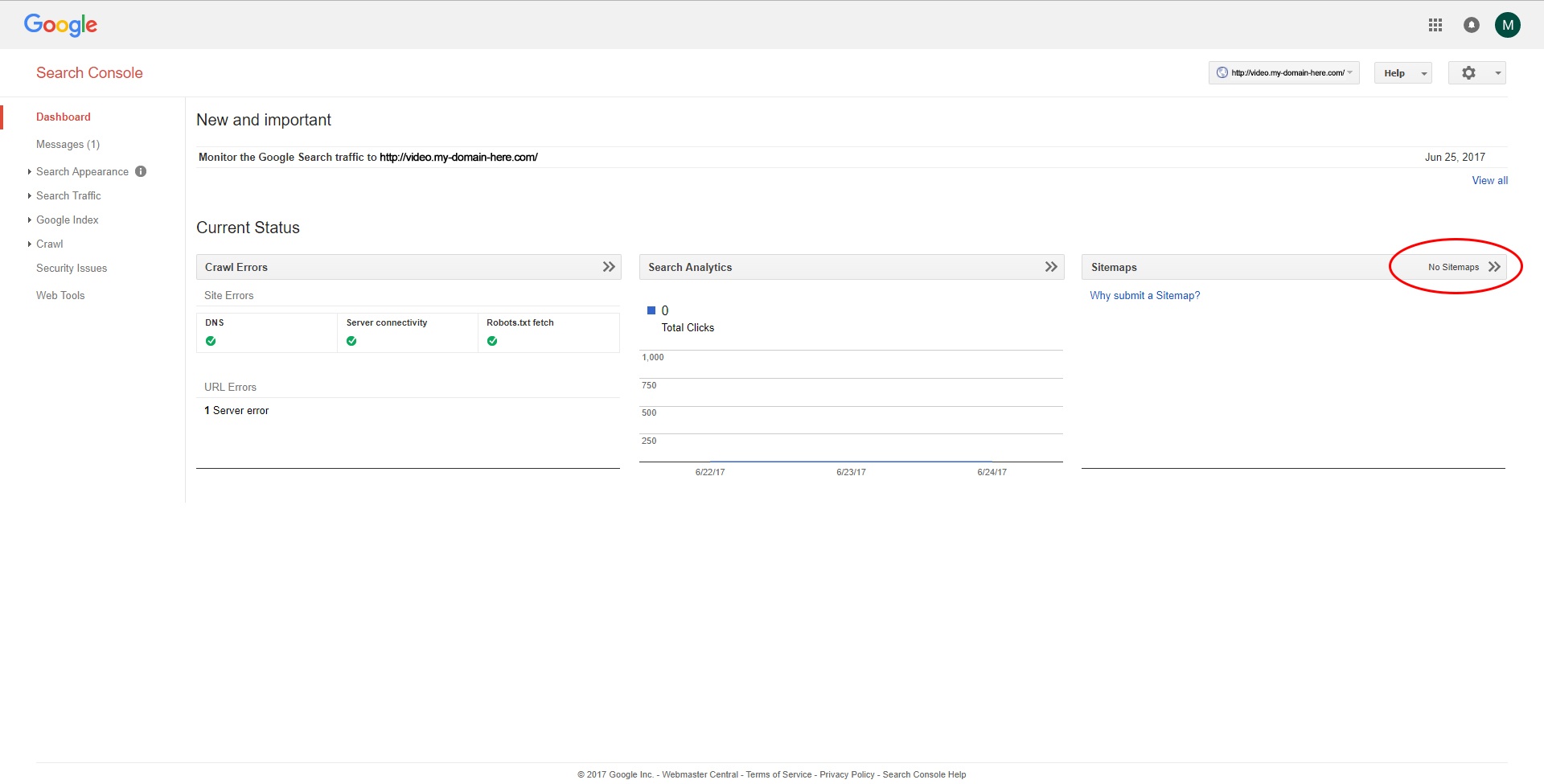This screenshot has height=784, width=1544.
Task: Open Search Analytics double-arrow icon
Action: point(1051,267)
